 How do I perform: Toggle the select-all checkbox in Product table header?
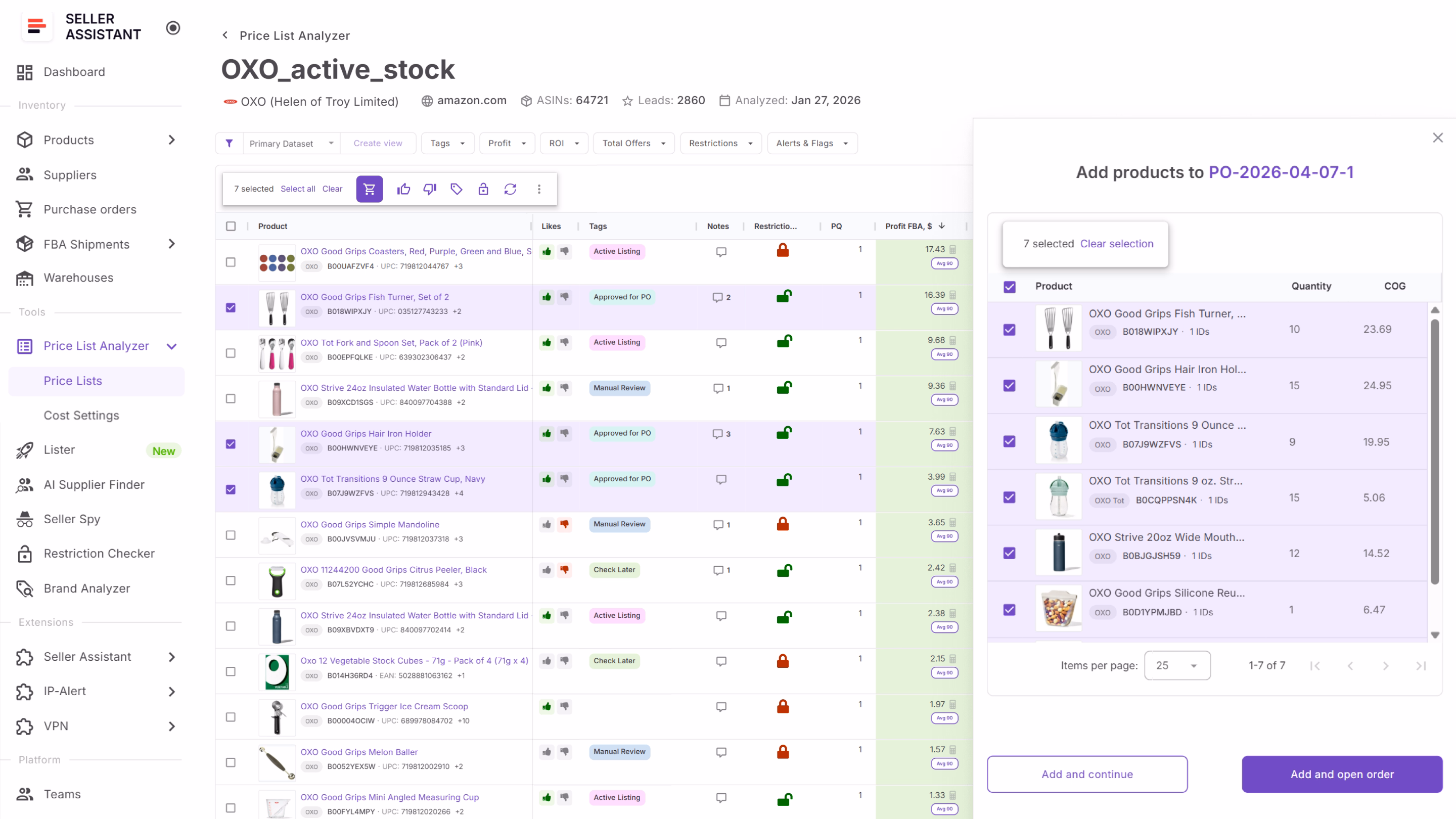coord(231,226)
